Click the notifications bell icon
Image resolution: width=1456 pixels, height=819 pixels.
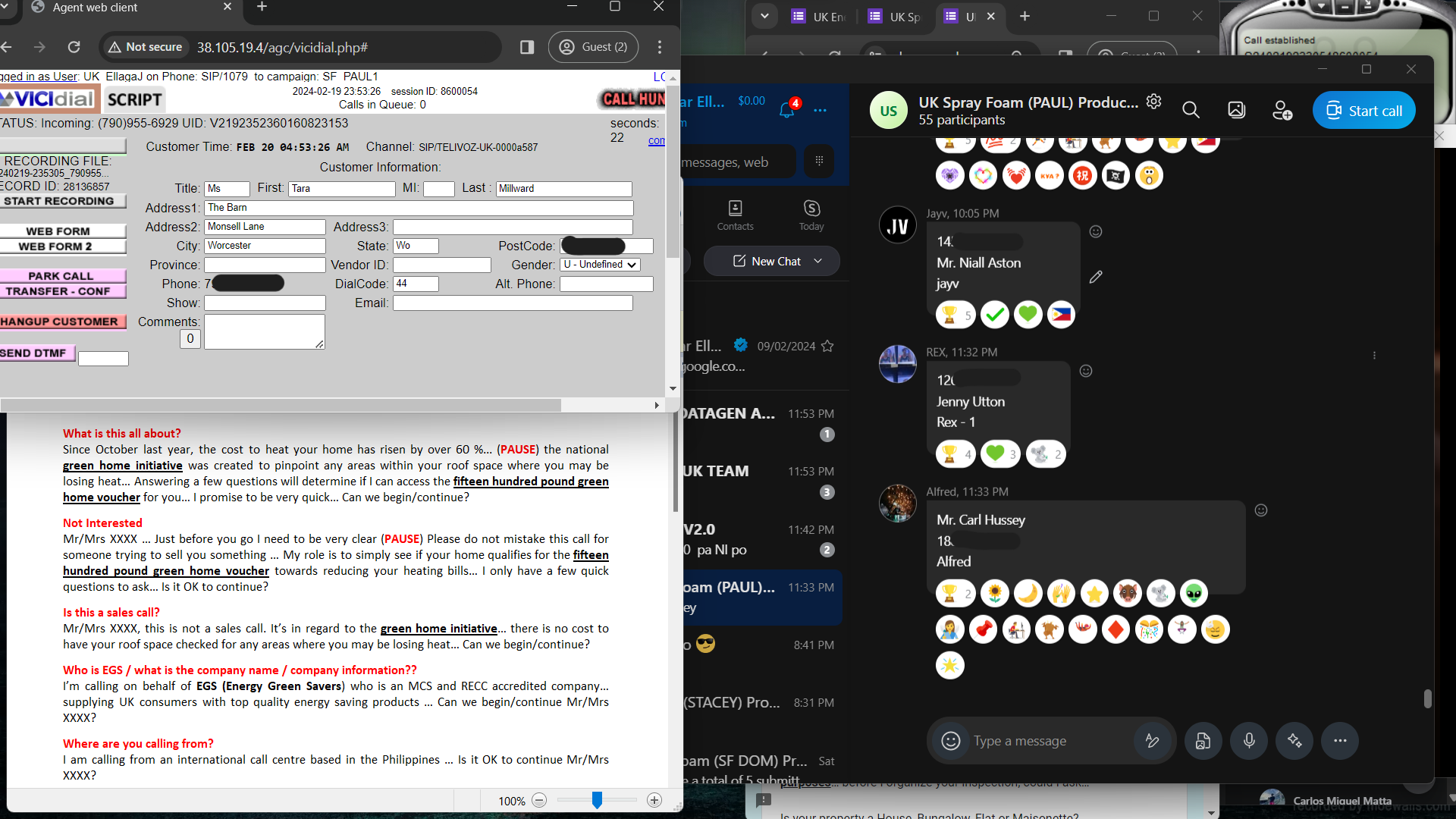coord(786,111)
